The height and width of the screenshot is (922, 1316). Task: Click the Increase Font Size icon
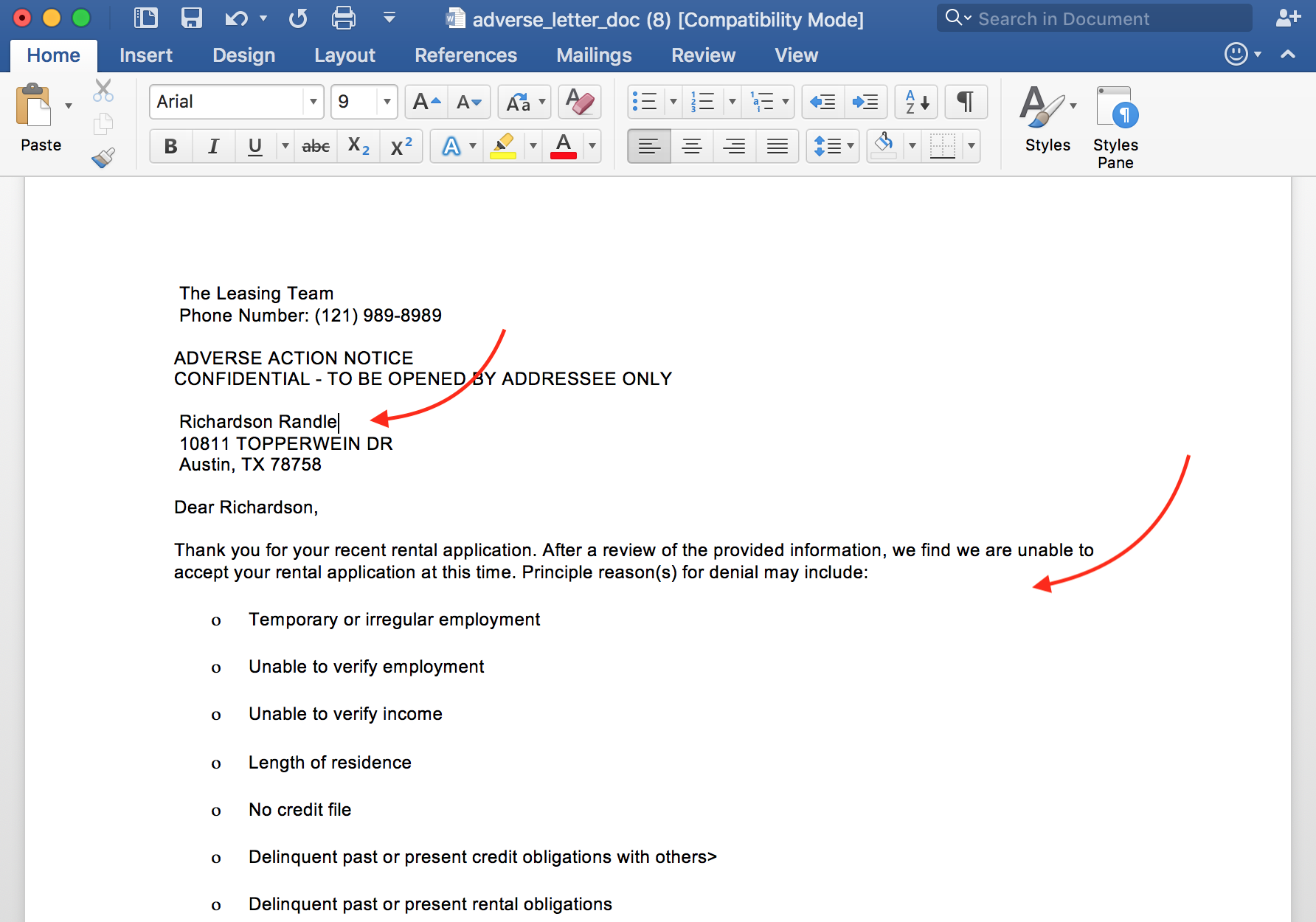pos(426,102)
